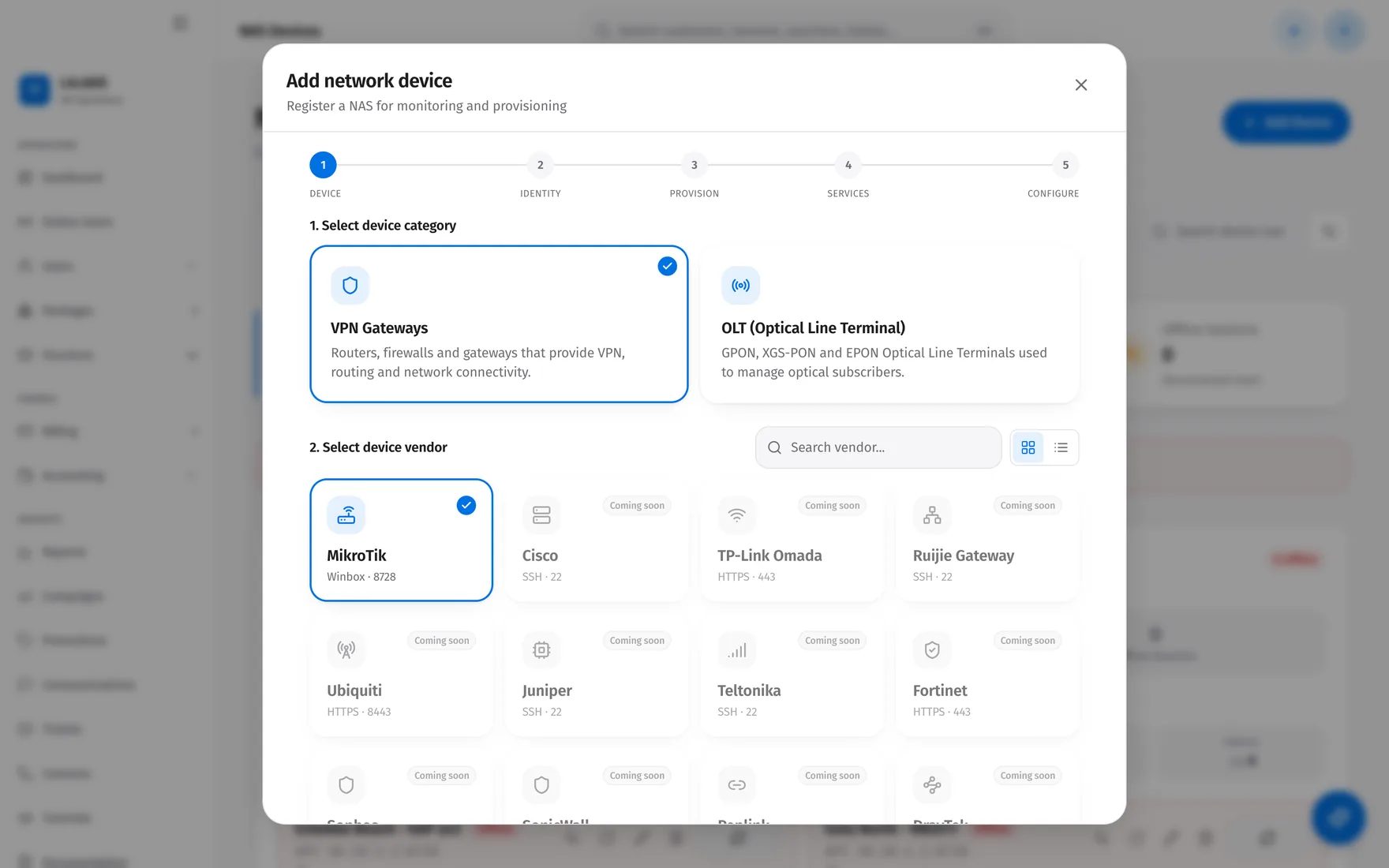Click TP-Link Omada's Coming soon badge
Image resolution: width=1389 pixels, height=868 pixels.
coord(832,506)
